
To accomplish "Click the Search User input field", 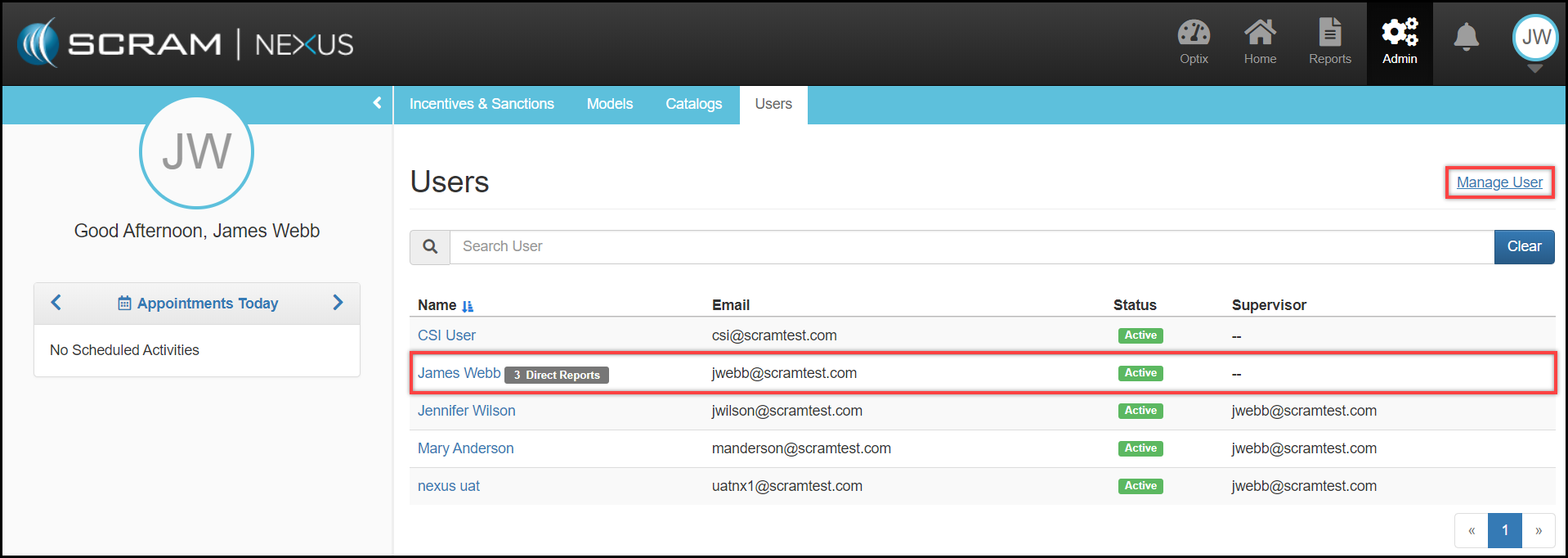I will click(971, 247).
